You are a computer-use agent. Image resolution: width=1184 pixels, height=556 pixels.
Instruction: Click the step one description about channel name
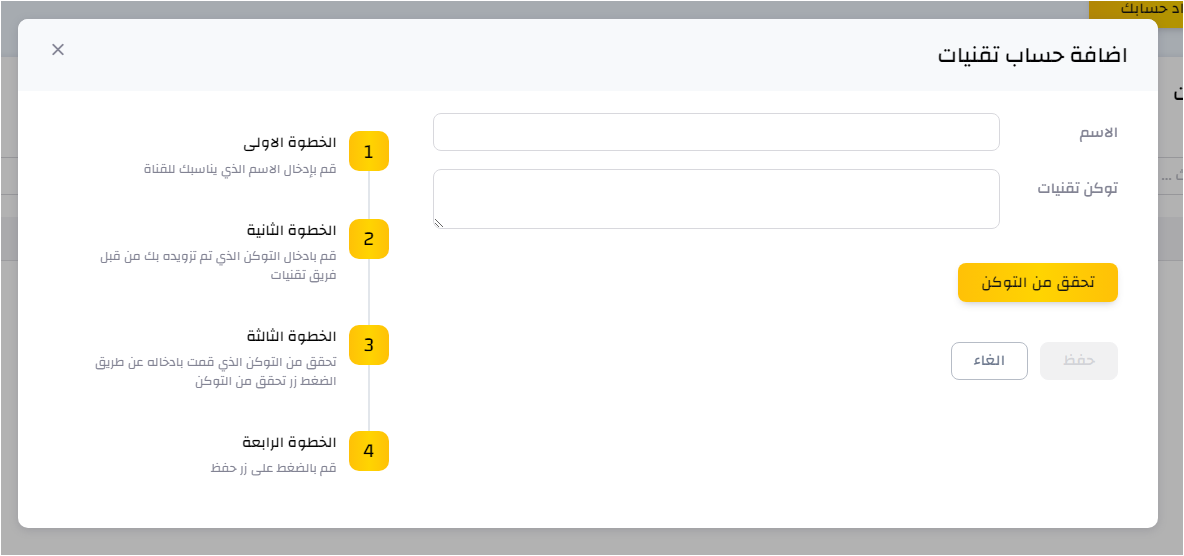click(x=240, y=169)
